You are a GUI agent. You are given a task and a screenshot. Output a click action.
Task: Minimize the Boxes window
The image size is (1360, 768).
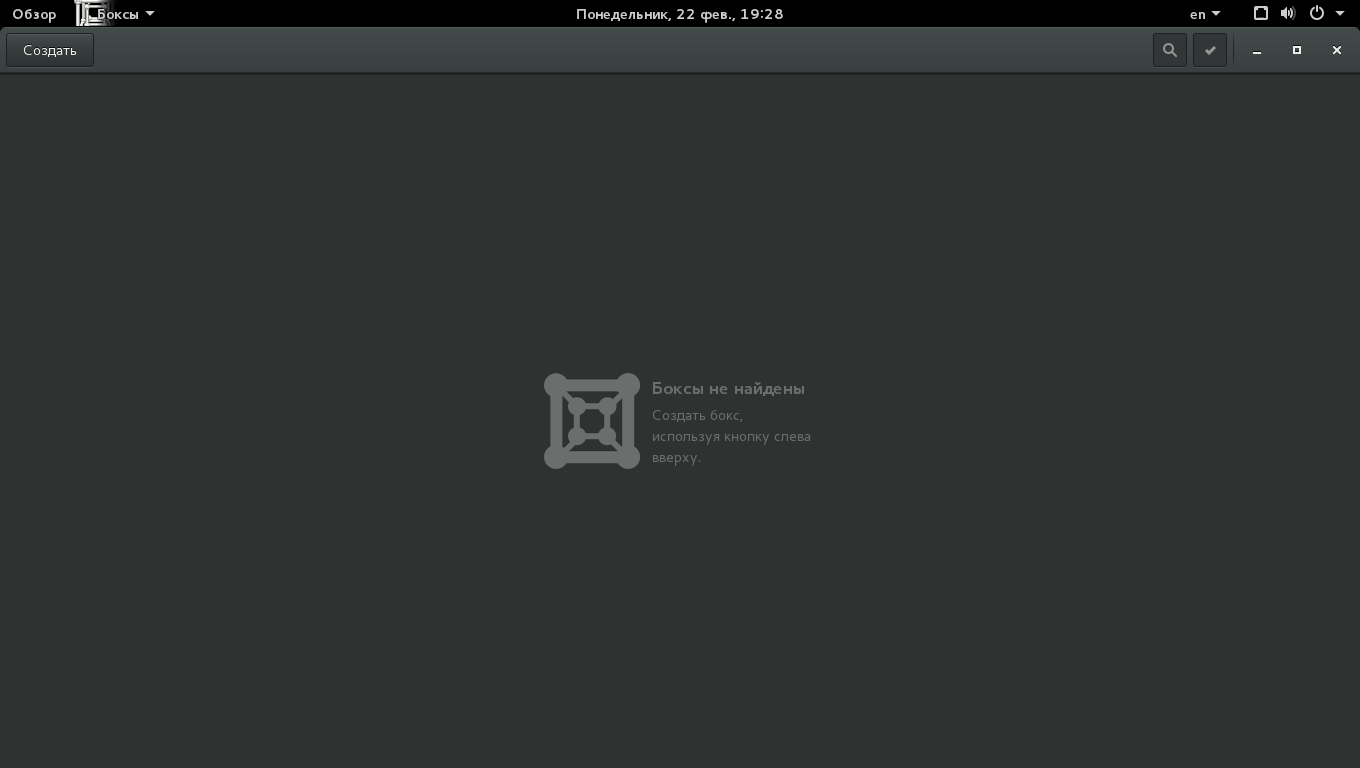(x=1257, y=50)
